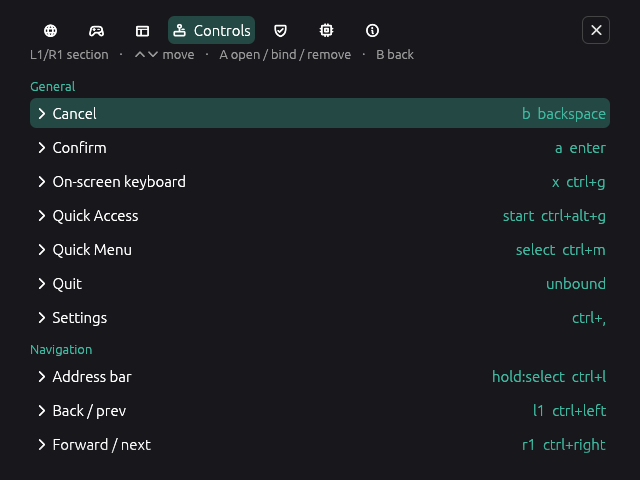Select the Quit row label
The image size is (640, 480).
[67, 284]
